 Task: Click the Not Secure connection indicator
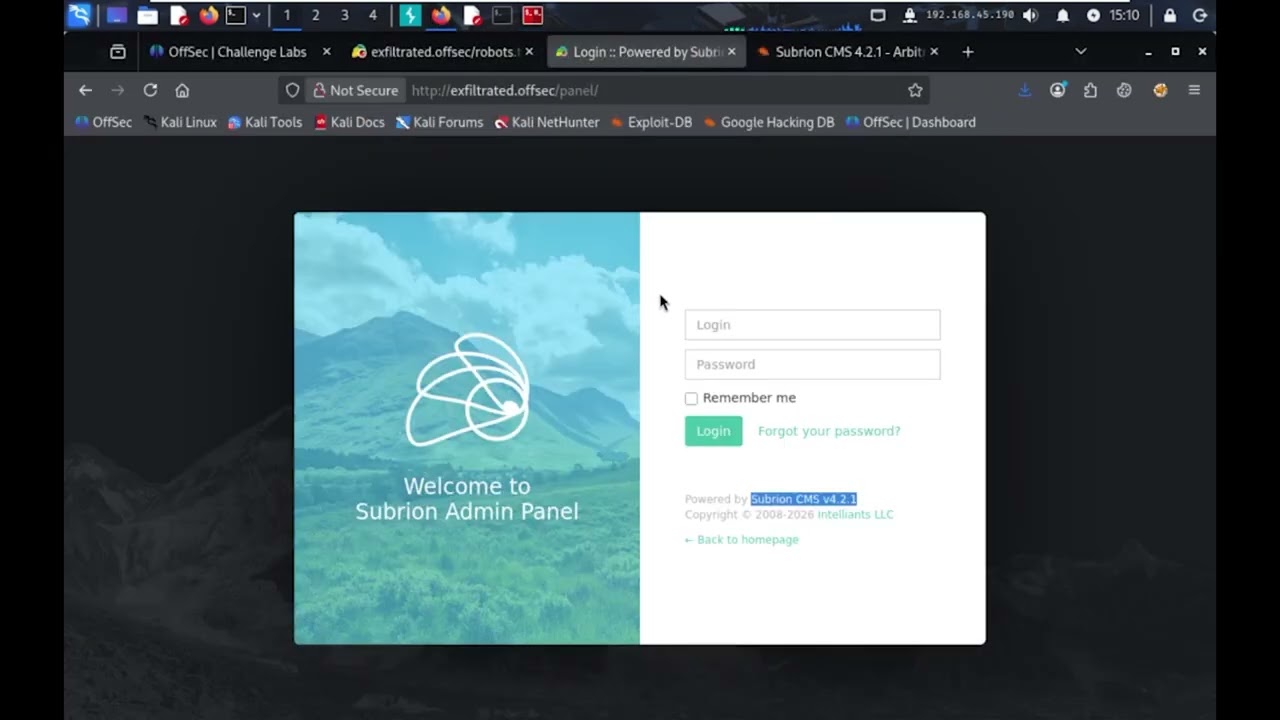point(355,90)
